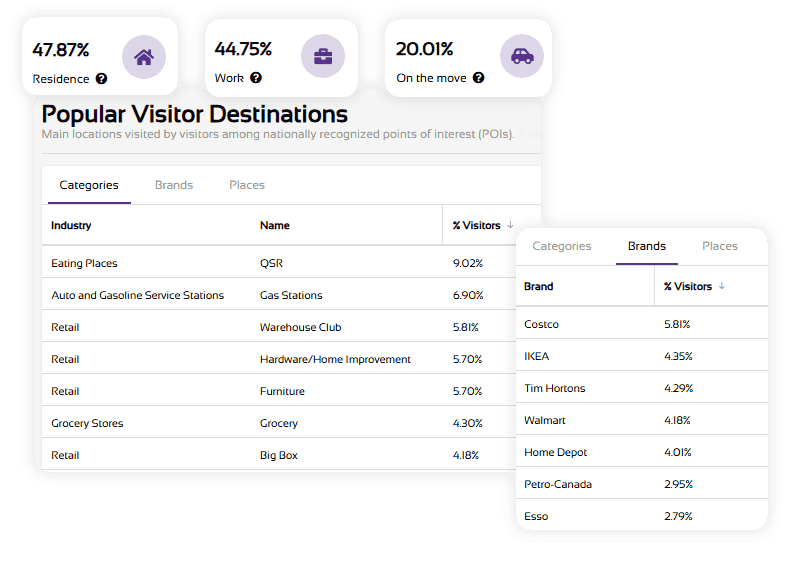Click the question mark next to On the move
This screenshot has height=561, width=801.
click(478, 78)
